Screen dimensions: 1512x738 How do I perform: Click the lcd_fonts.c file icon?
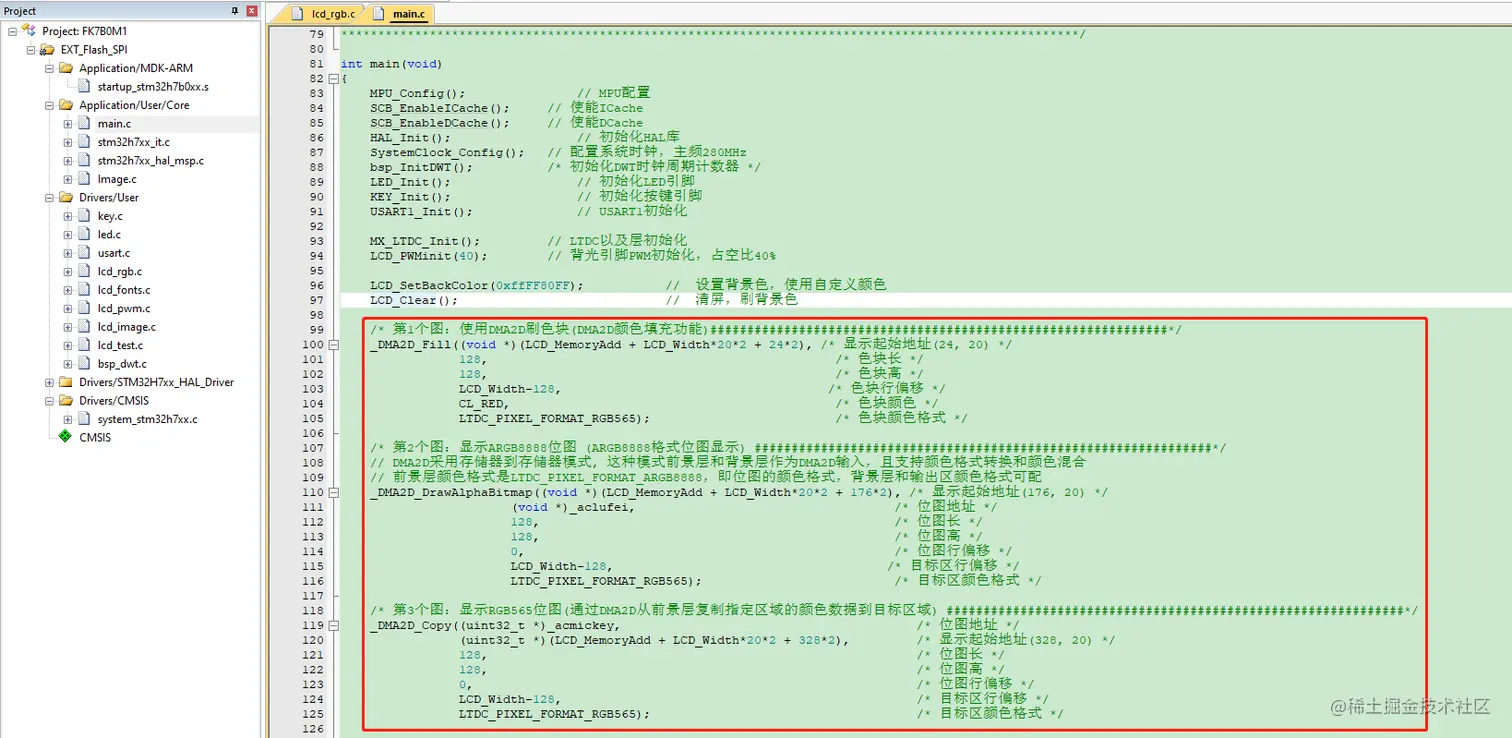tap(84, 290)
